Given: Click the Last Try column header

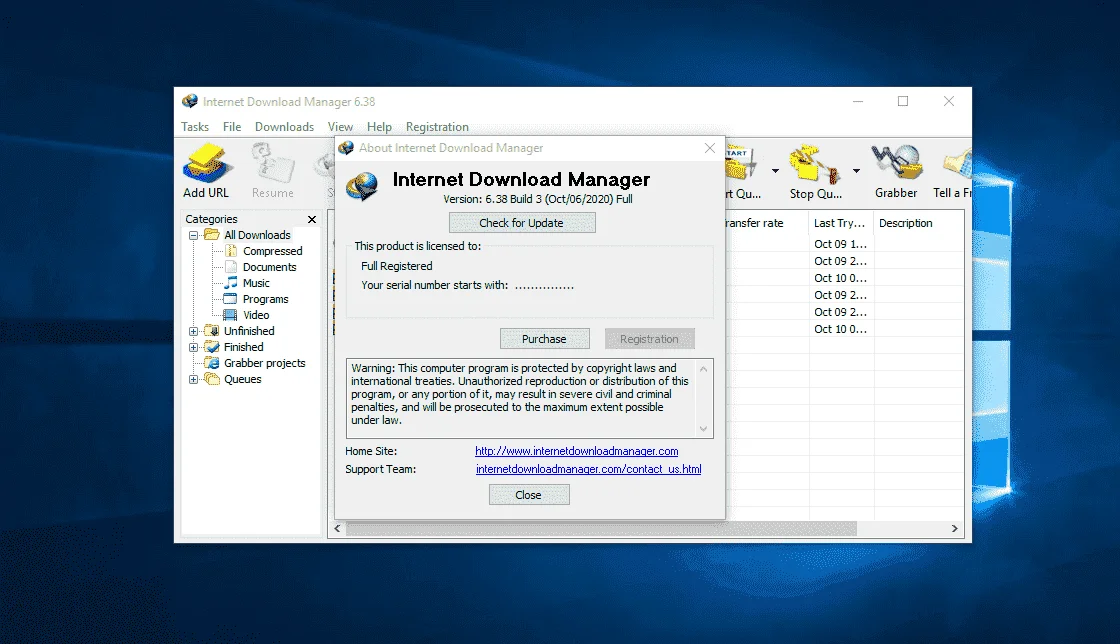Looking at the screenshot, I should [841, 223].
